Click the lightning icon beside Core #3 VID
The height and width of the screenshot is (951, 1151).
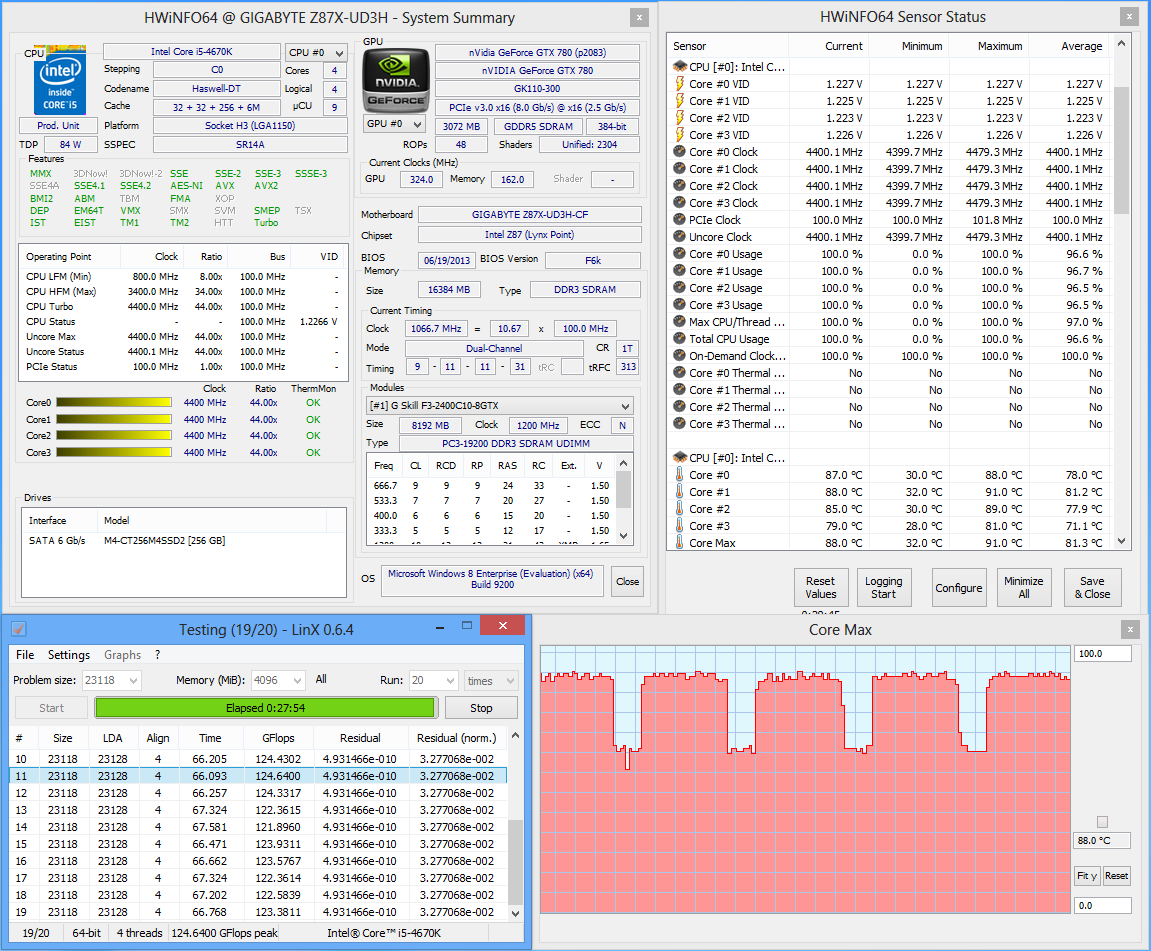pyautogui.click(x=680, y=134)
